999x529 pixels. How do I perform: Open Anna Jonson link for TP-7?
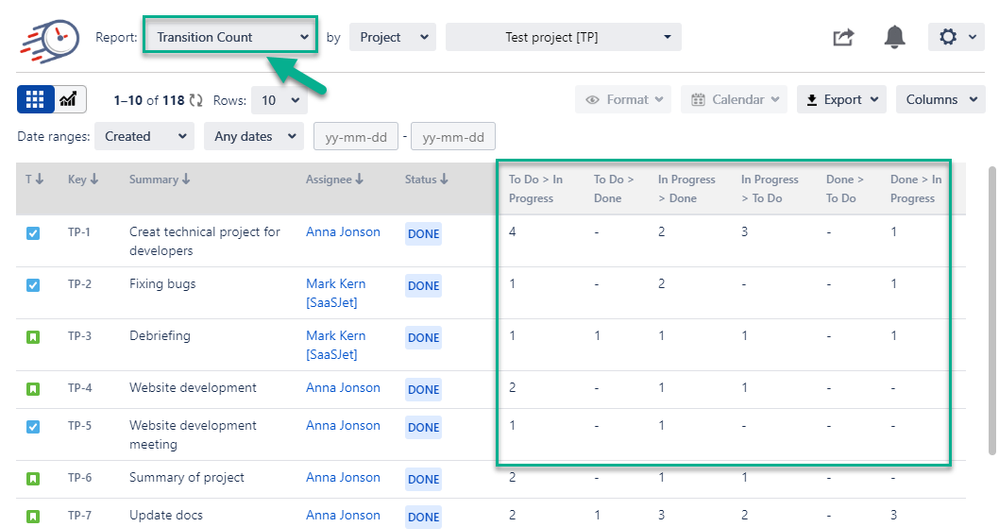pos(343,515)
